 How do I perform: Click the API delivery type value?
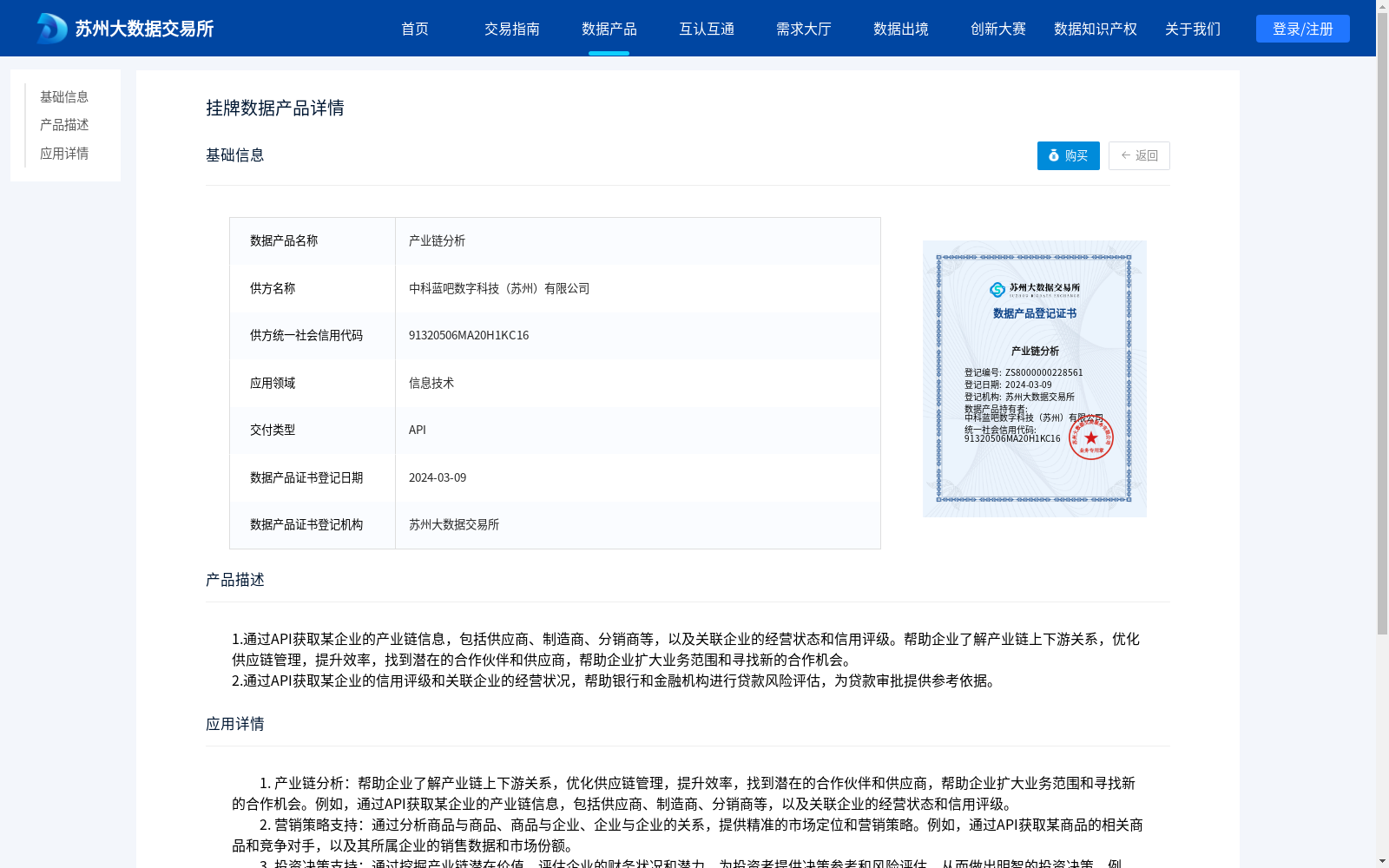(x=418, y=430)
